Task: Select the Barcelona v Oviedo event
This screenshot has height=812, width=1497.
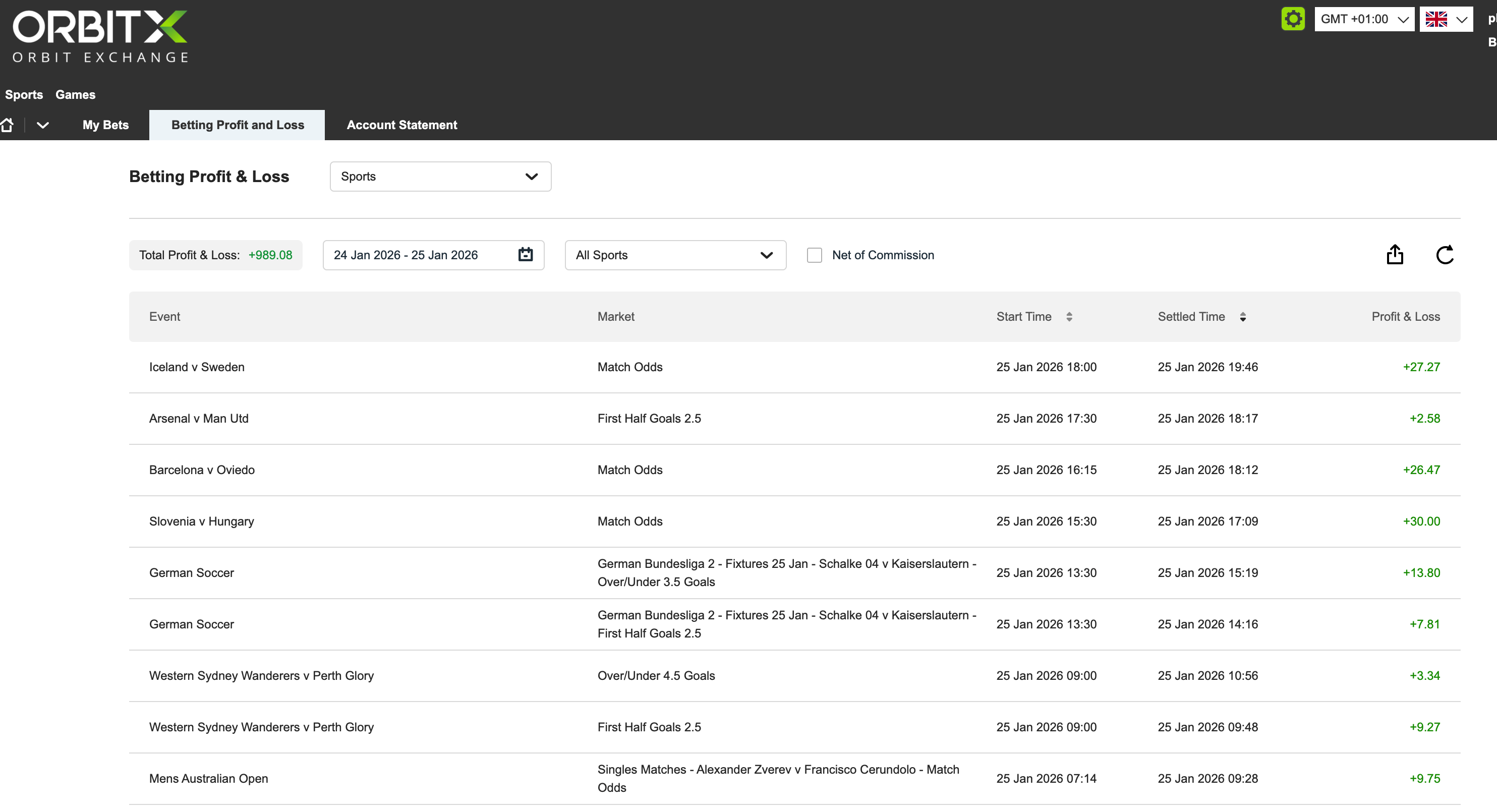Action: click(202, 470)
